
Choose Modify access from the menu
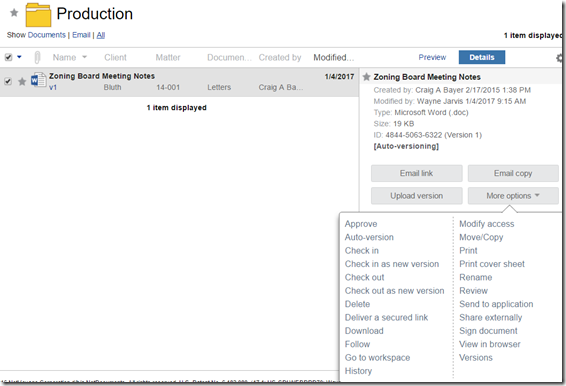coord(487,224)
